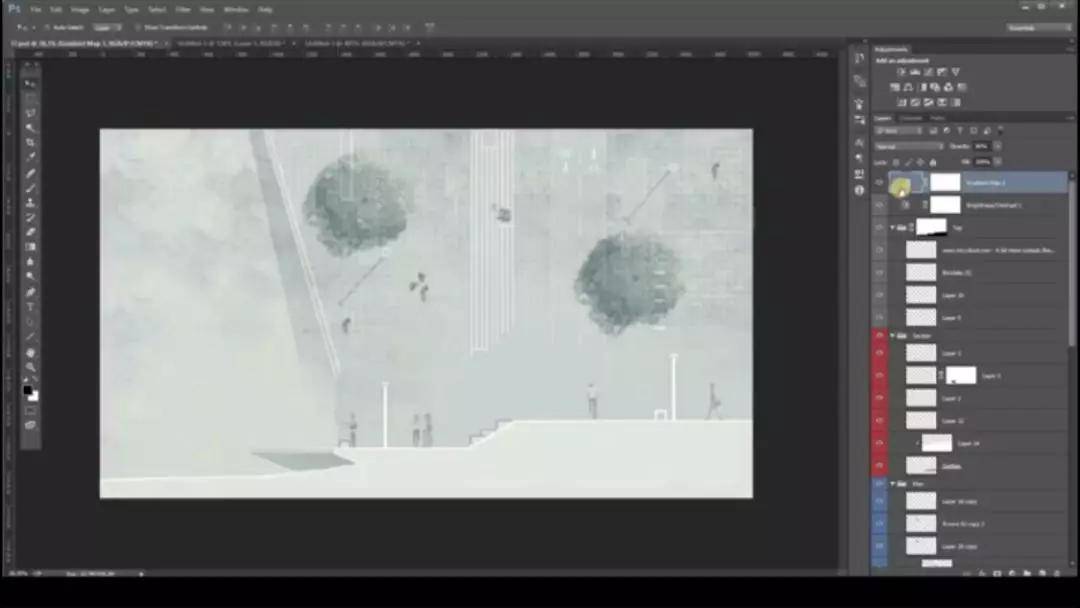Viewport: 1080px width, 608px height.
Task: Collapse the Top layer group
Action: click(x=893, y=227)
